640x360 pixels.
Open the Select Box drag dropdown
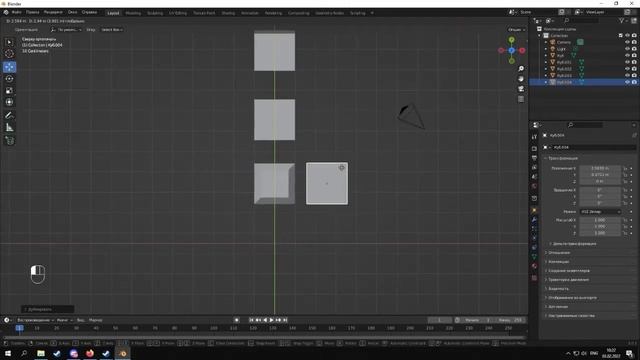(x=112, y=30)
